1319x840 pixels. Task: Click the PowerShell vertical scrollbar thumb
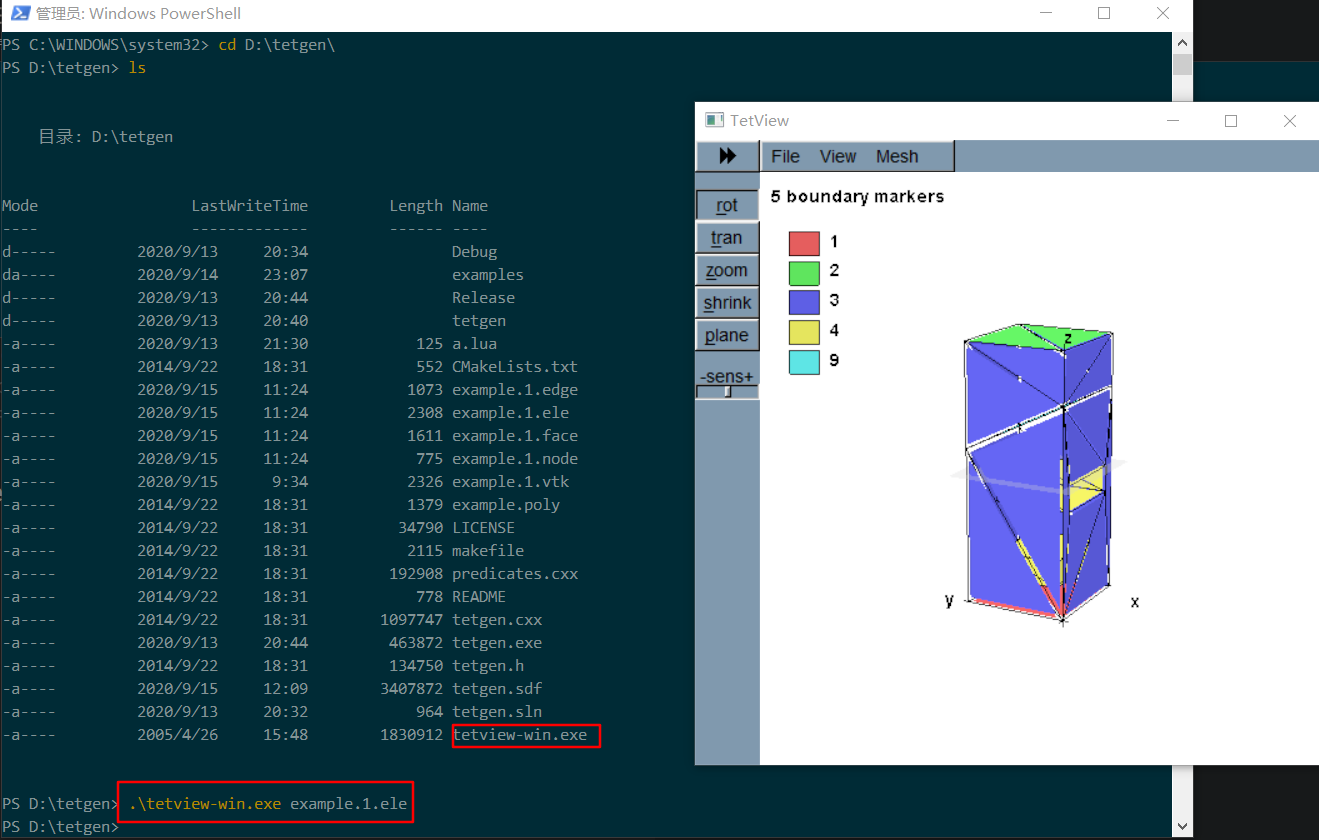[x=1182, y=65]
